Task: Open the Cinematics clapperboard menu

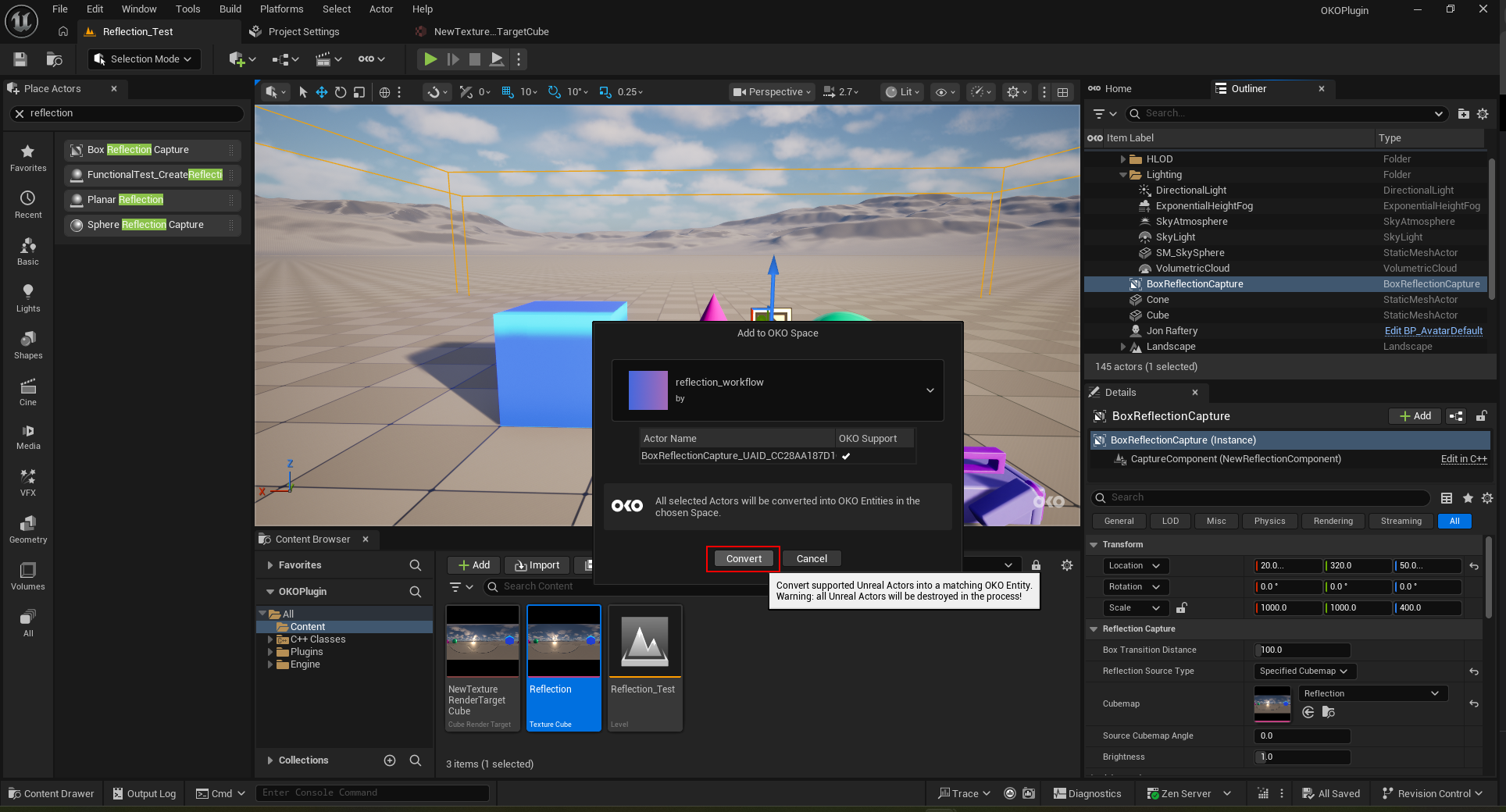Action: point(328,59)
